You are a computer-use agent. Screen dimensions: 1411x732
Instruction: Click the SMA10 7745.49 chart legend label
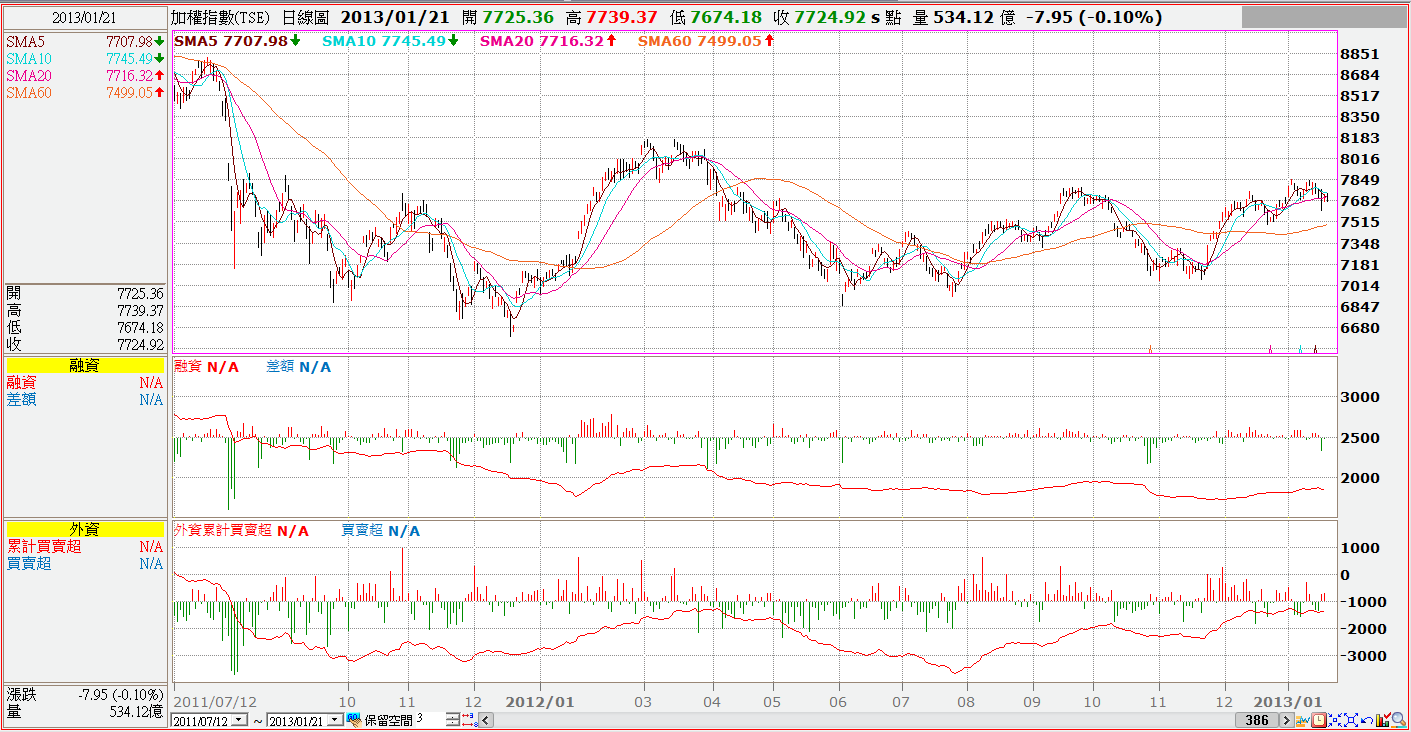pyautogui.click(x=391, y=40)
